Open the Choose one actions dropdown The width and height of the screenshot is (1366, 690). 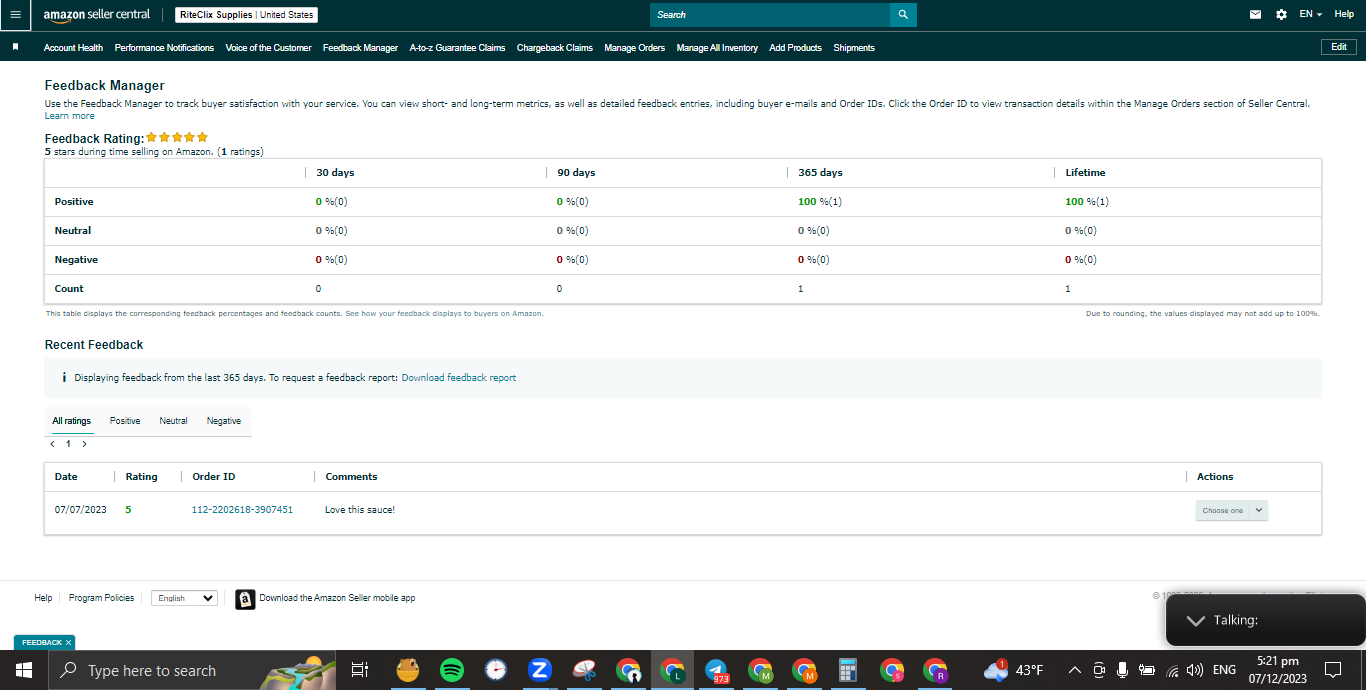coord(1231,510)
